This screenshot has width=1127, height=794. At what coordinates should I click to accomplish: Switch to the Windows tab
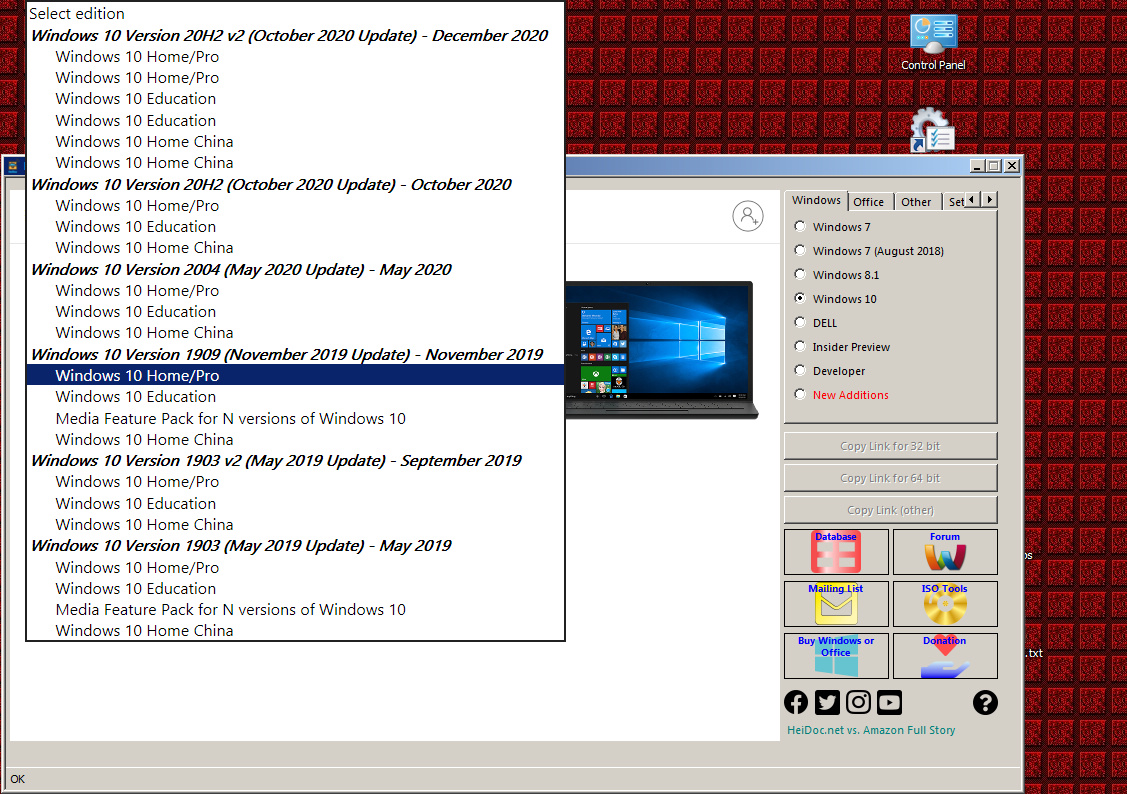pyautogui.click(x=816, y=200)
